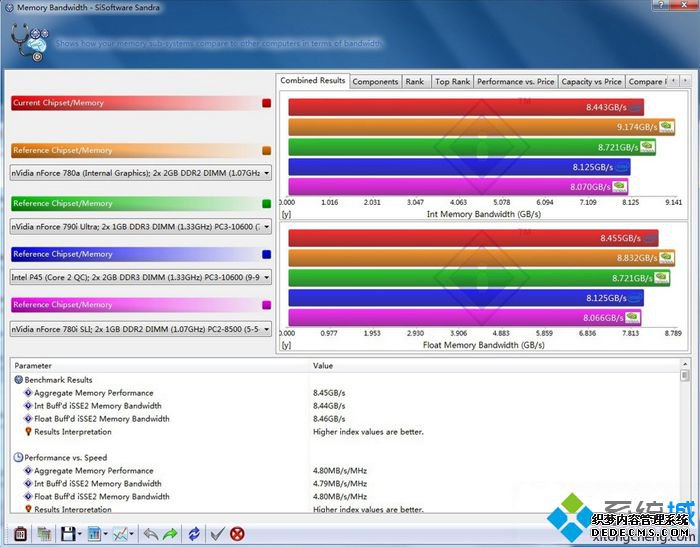
Task: Toggle the orange Reference Chipset/Memory color box
Action: point(267,150)
